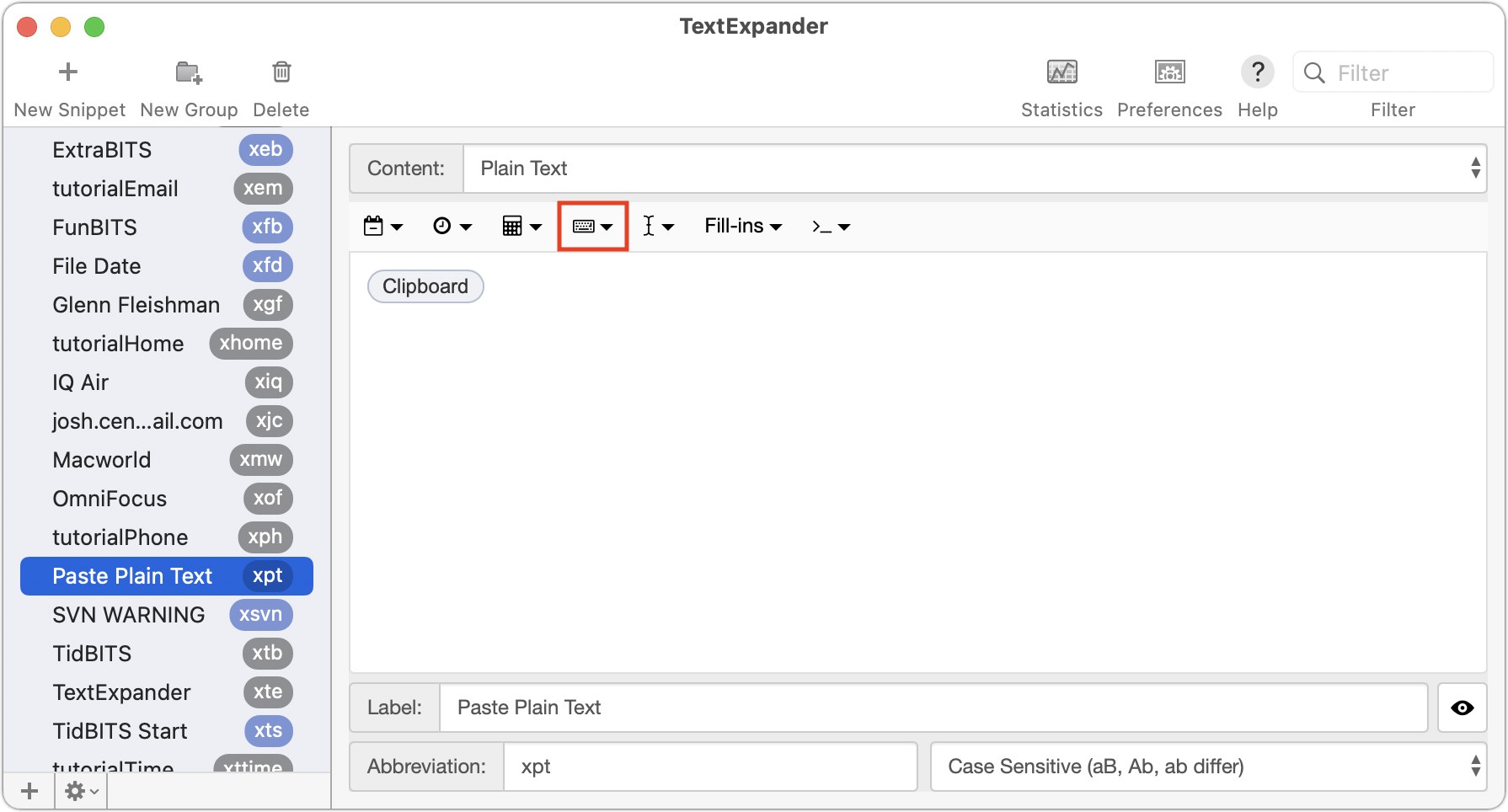Viewport: 1508px width, 812px height.
Task: Select the Glenn Fleishman snippet
Action: 167,305
